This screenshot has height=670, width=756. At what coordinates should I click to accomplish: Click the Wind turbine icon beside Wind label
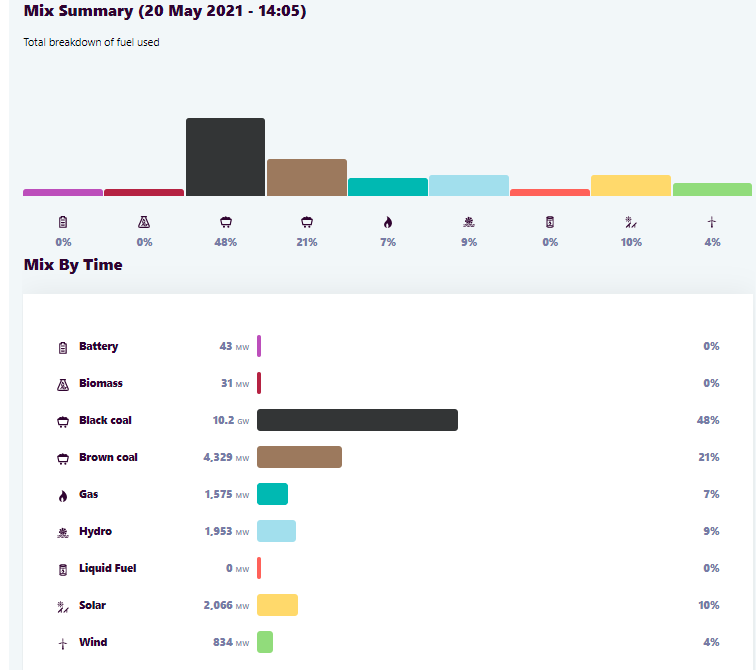[x=62, y=643]
